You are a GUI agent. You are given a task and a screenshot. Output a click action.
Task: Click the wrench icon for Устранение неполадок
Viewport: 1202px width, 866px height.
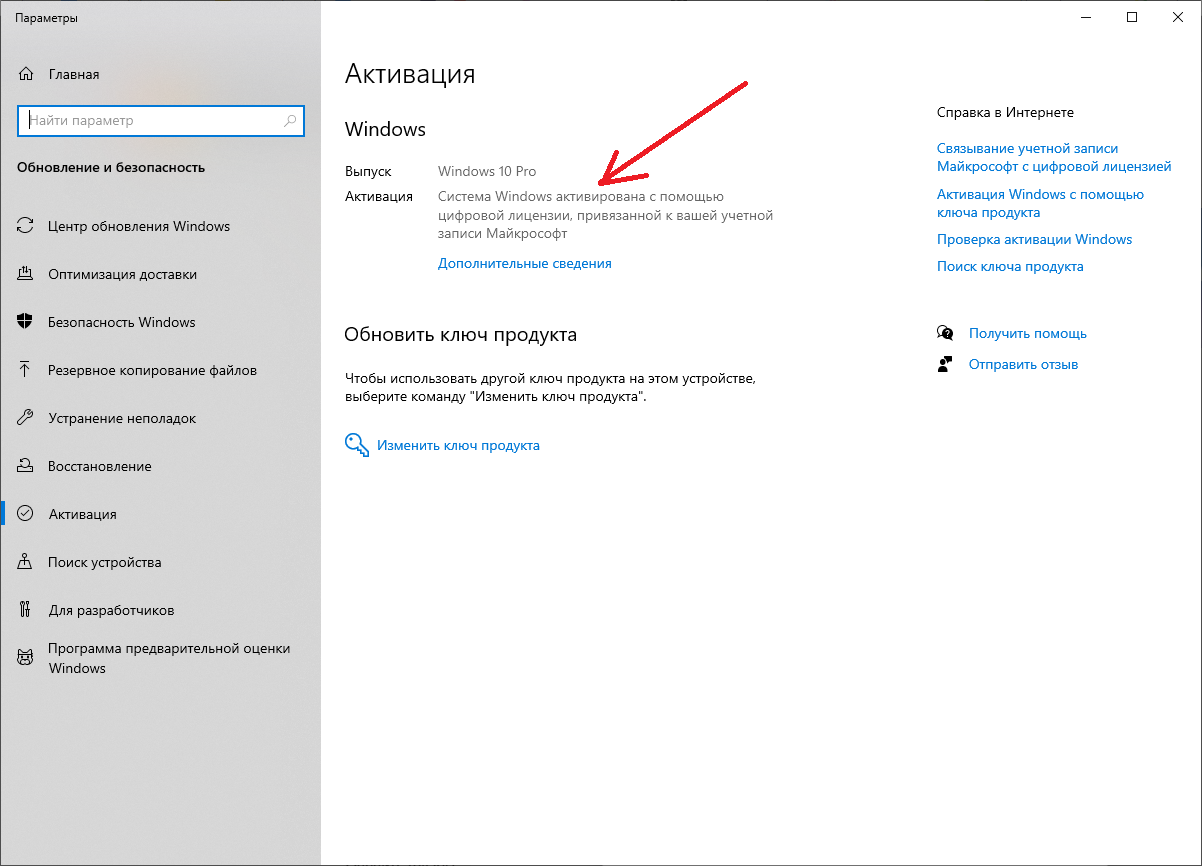click(26, 418)
